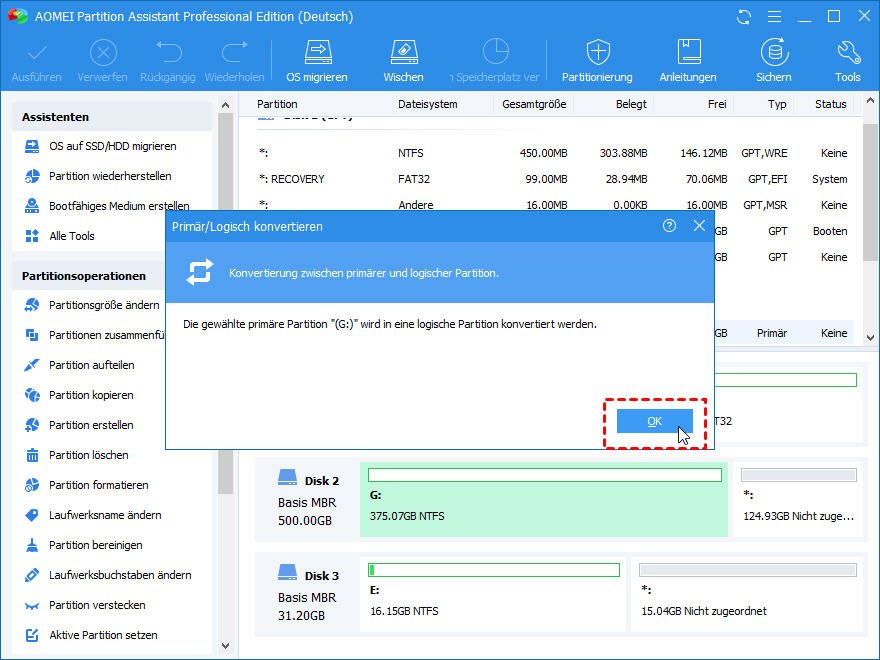Viewport: 880px width, 660px height.
Task: Click the Status column header
Action: pos(831,104)
